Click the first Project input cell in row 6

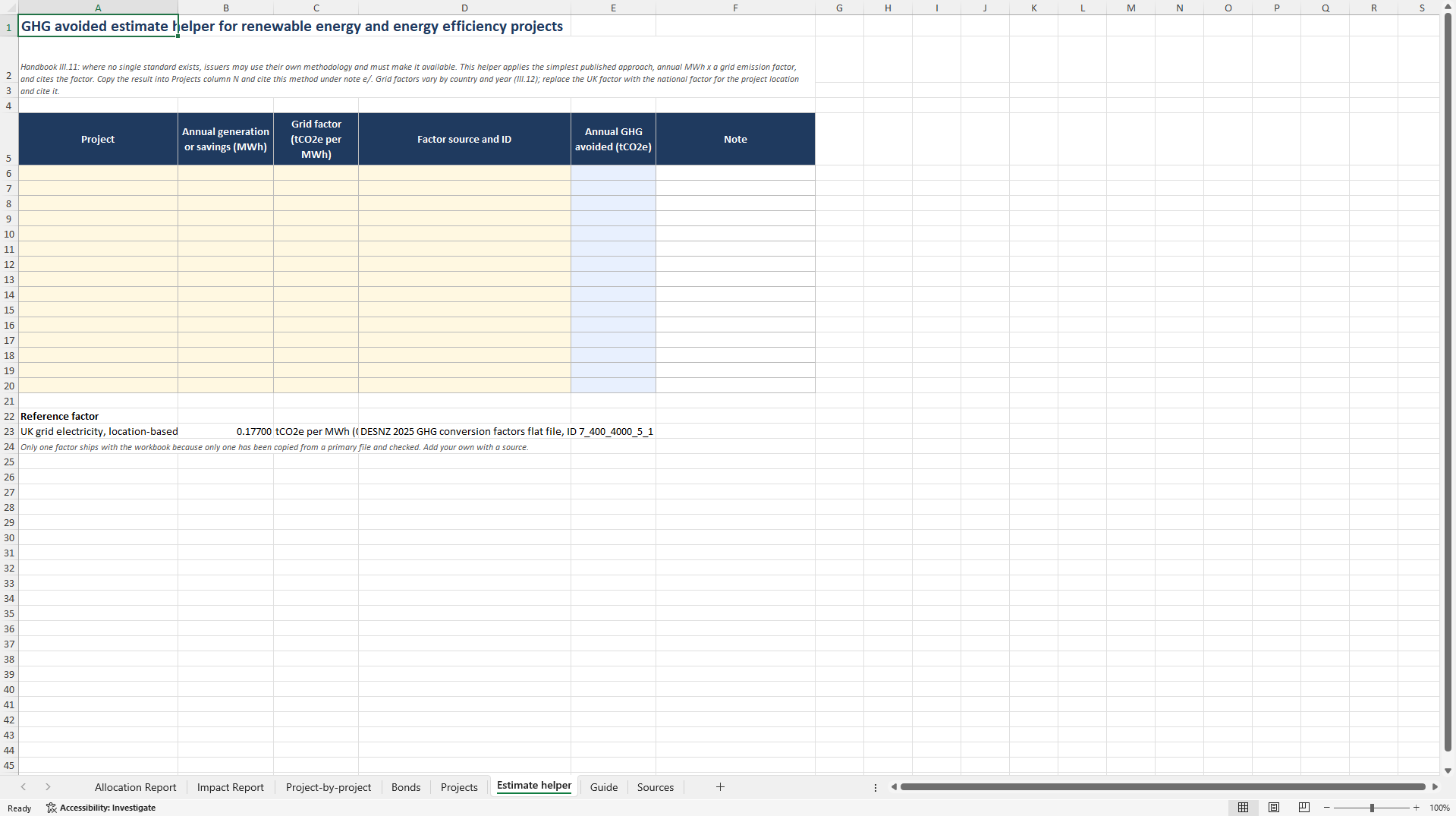click(98, 173)
